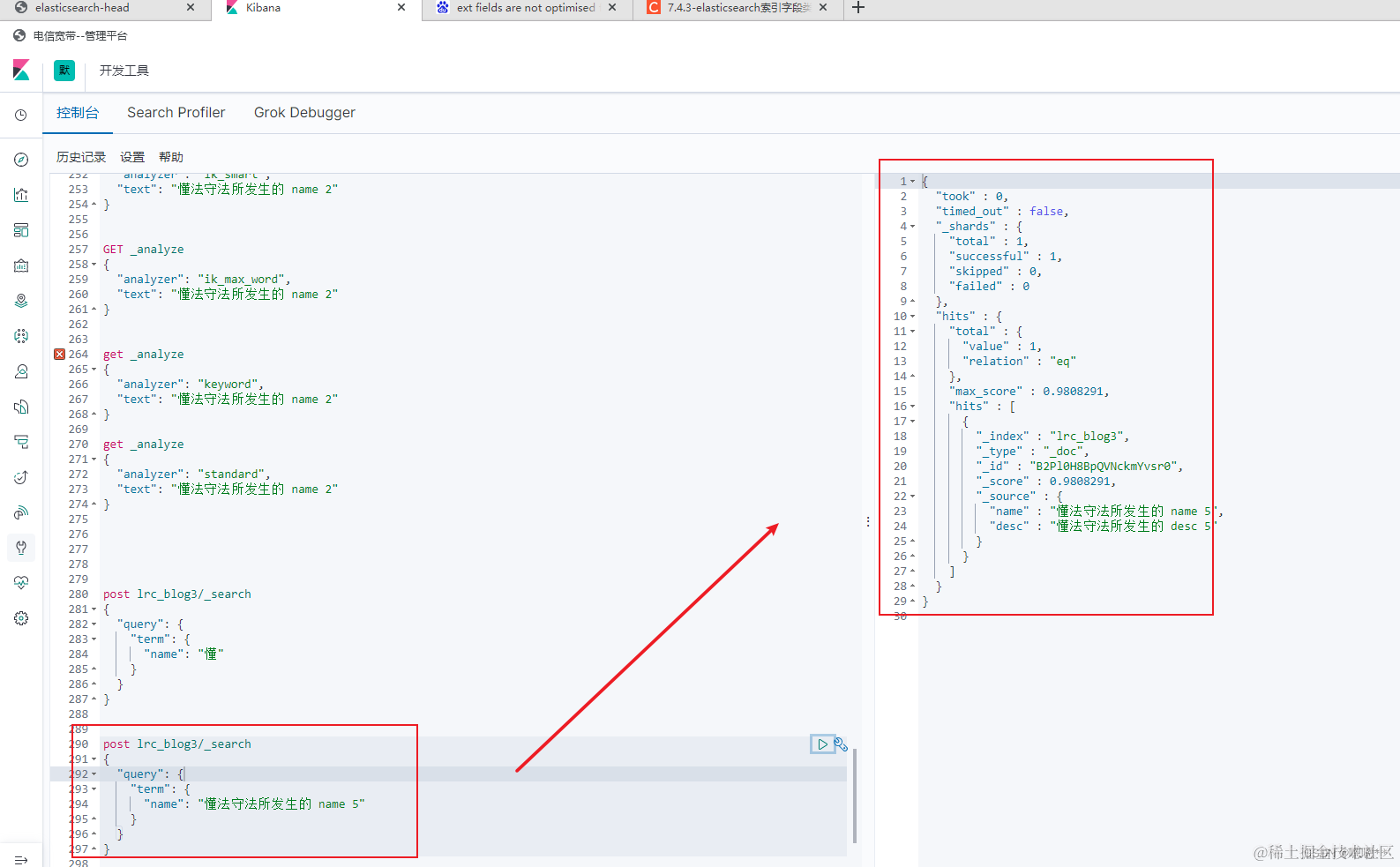Expand the sidebar with bottom arrow icon

tap(21, 860)
